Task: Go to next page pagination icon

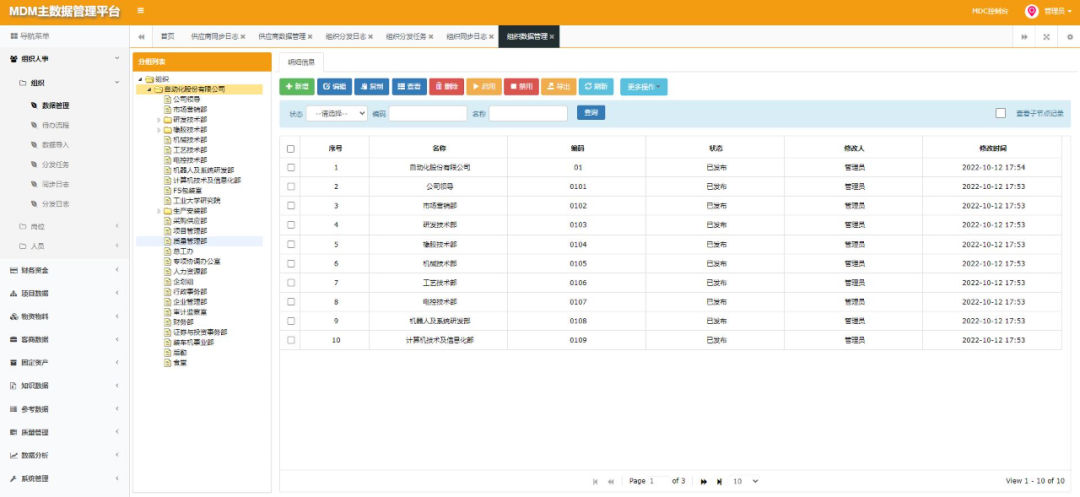Action: point(705,482)
